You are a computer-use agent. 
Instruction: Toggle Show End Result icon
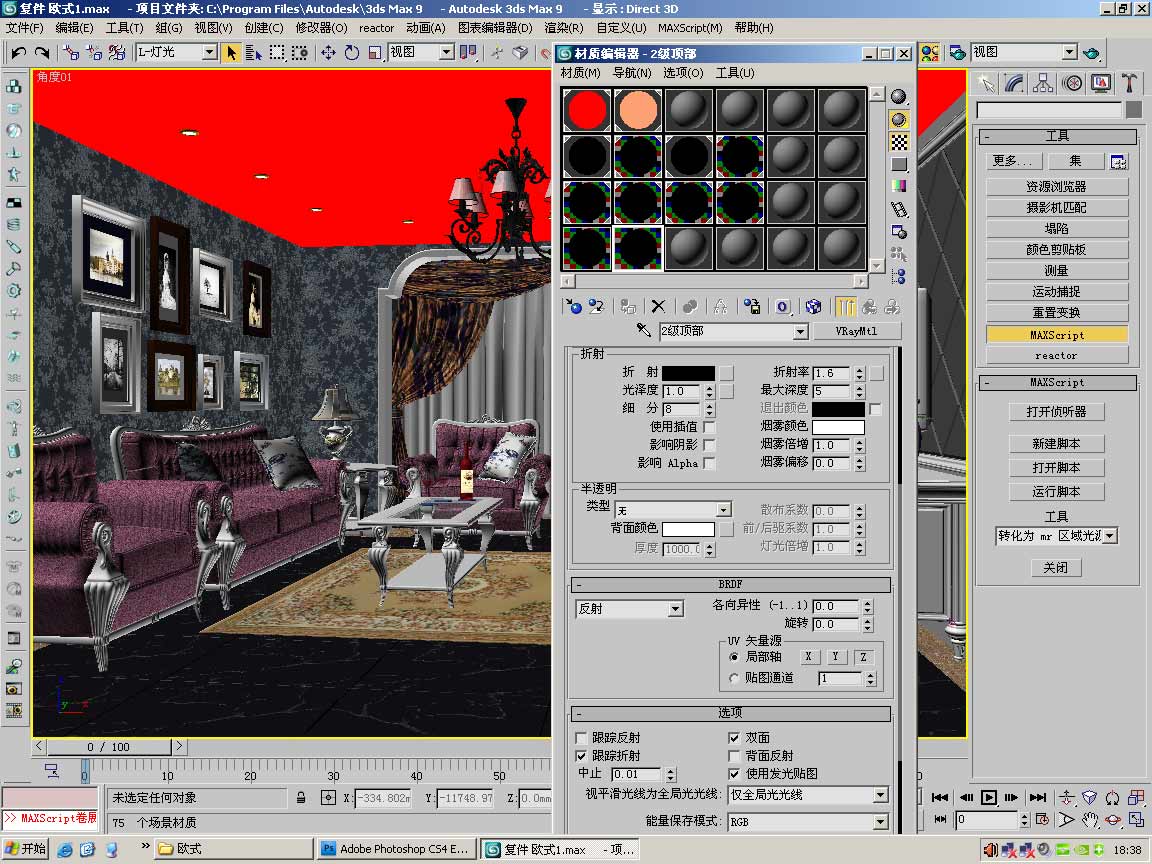coord(846,307)
